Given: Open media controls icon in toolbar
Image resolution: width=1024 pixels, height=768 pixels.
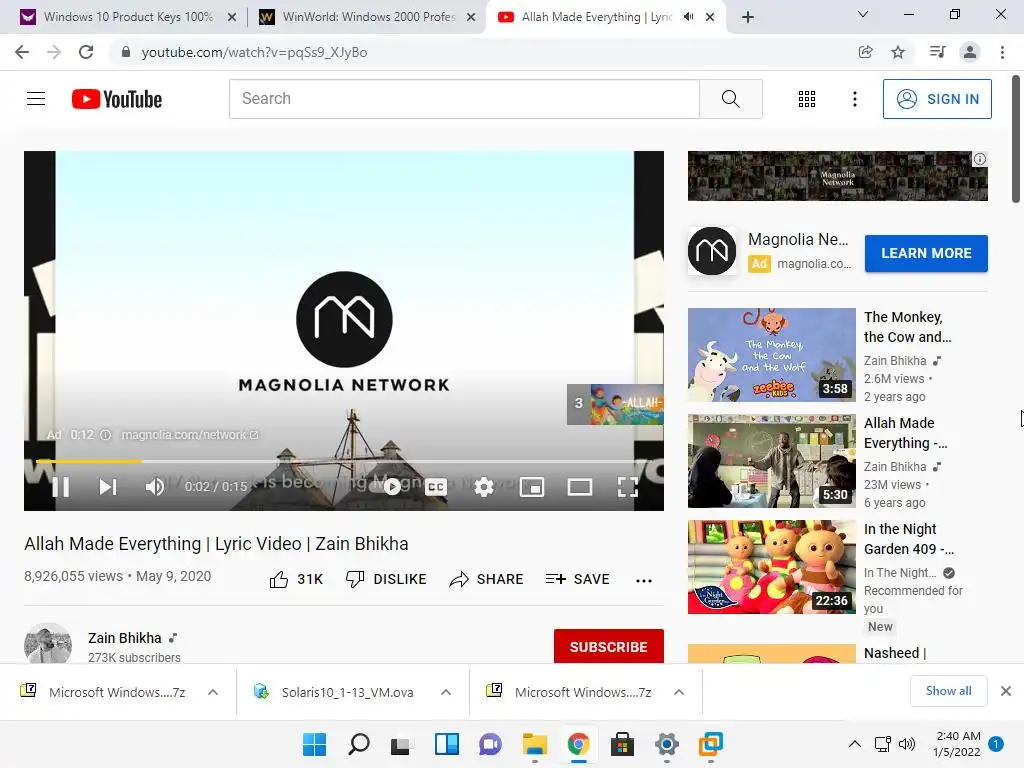Looking at the screenshot, I should 937,52.
